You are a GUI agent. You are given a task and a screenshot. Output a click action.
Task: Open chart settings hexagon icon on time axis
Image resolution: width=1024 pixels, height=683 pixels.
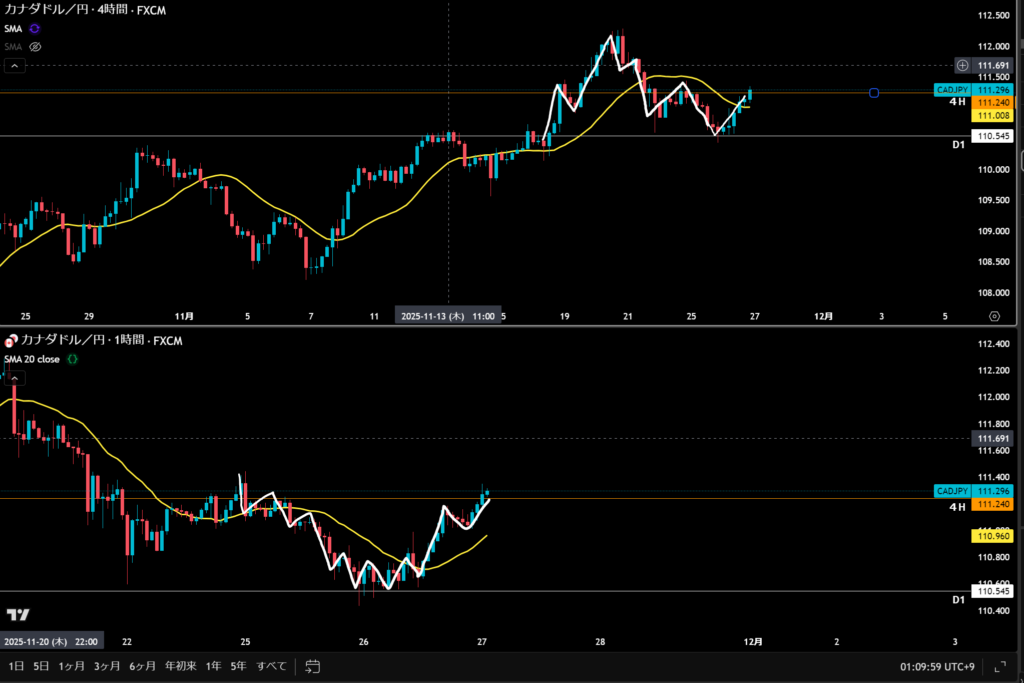pos(994,316)
